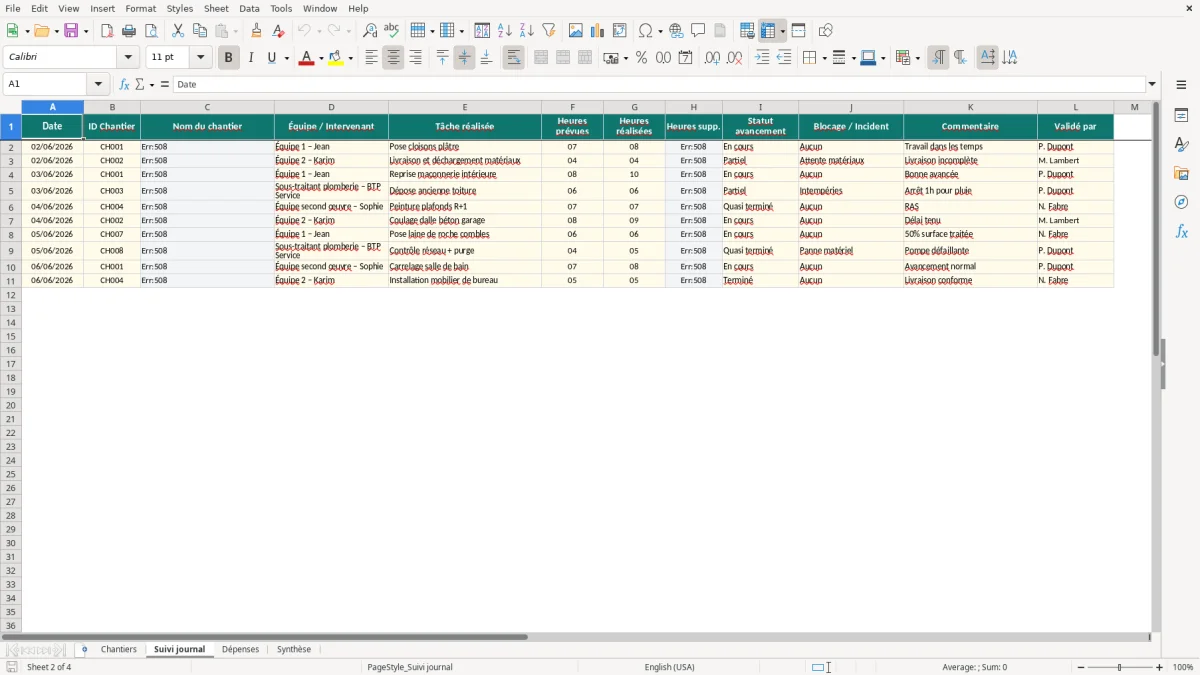Screen dimensions: 1200x675
Task: Toggle Align Left
Action: (371, 58)
